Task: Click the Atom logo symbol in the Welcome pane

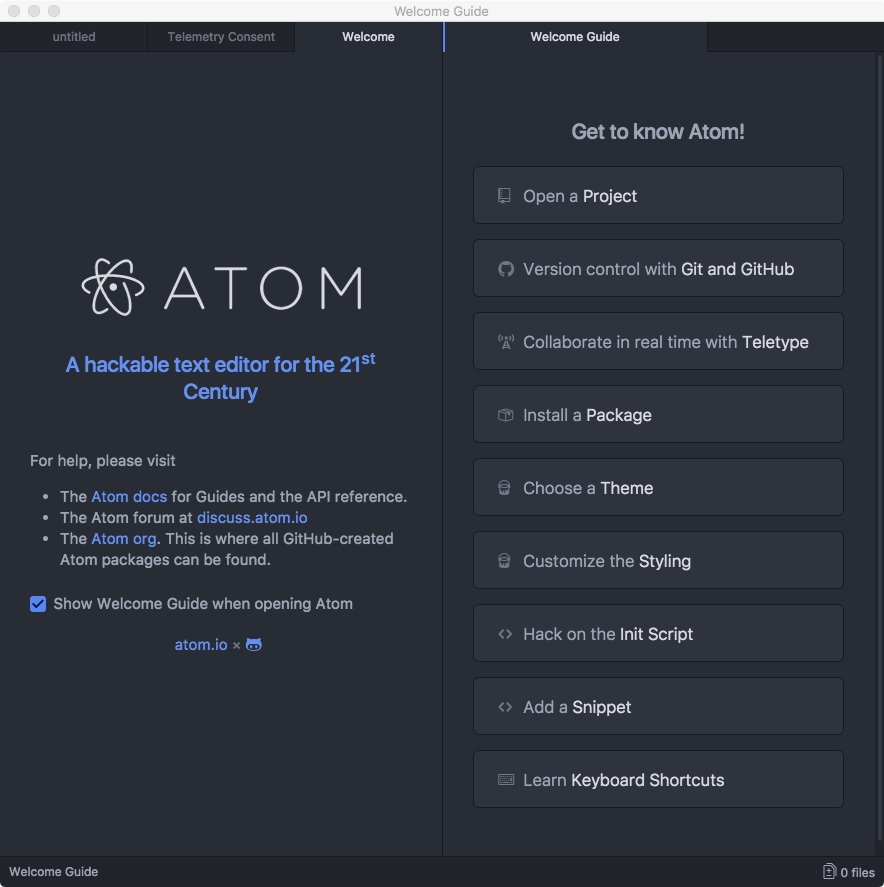Action: tap(113, 287)
